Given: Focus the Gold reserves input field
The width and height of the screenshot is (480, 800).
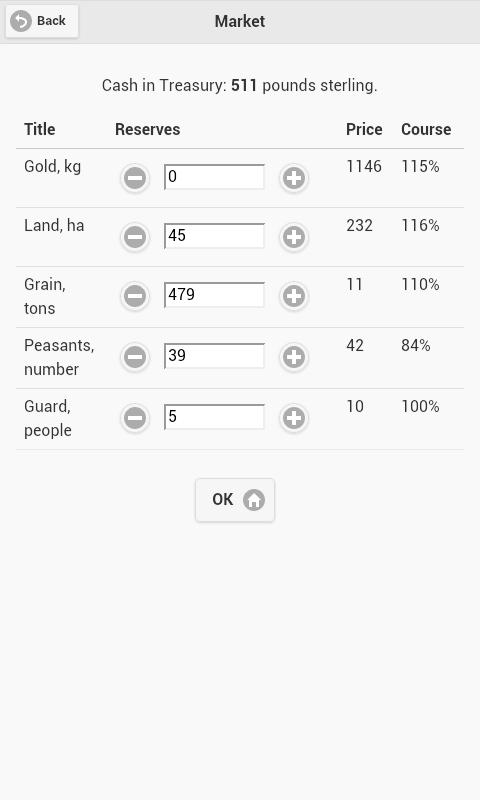Looking at the screenshot, I should (214, 177).
